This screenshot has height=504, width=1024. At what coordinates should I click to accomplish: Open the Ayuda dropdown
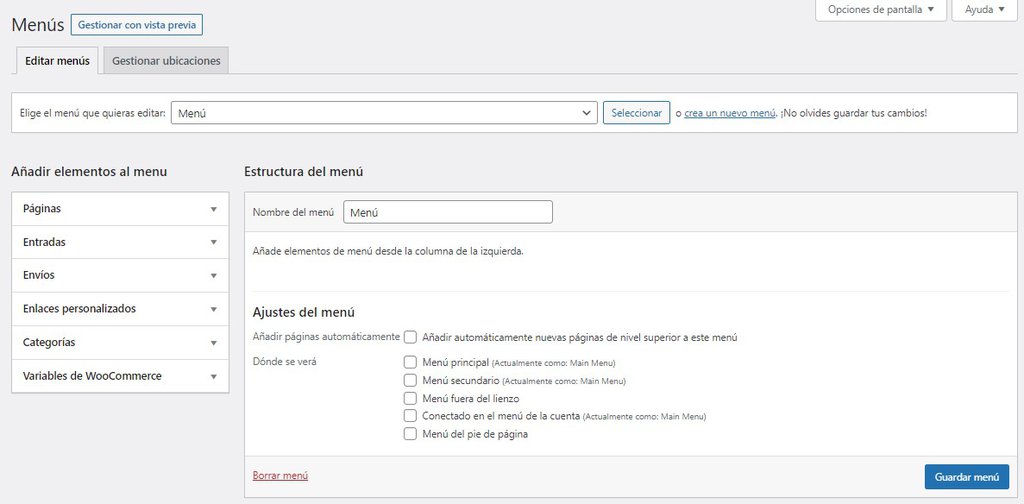coord(984,10)
